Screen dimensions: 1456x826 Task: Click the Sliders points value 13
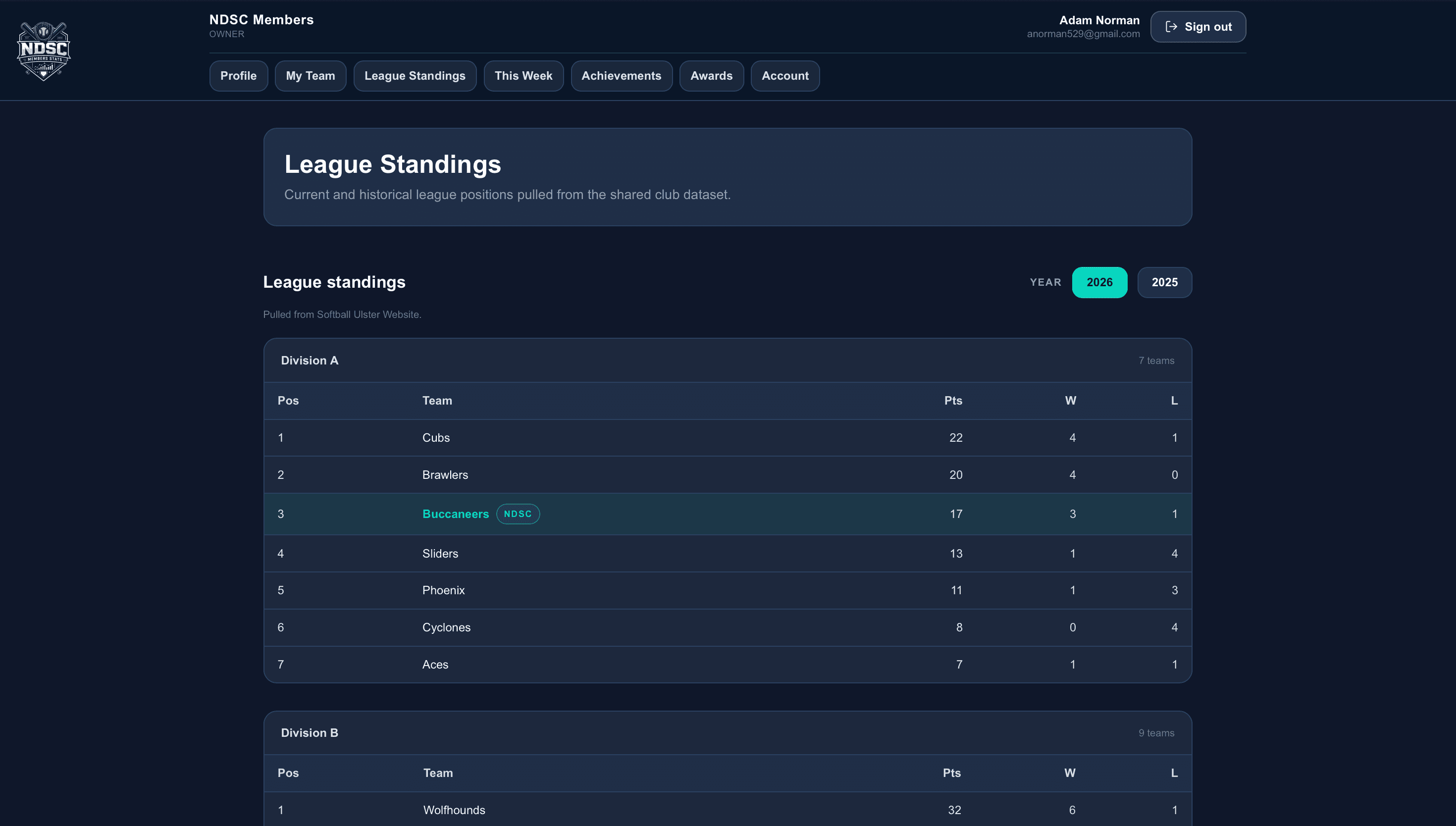(x=956, y=553)
